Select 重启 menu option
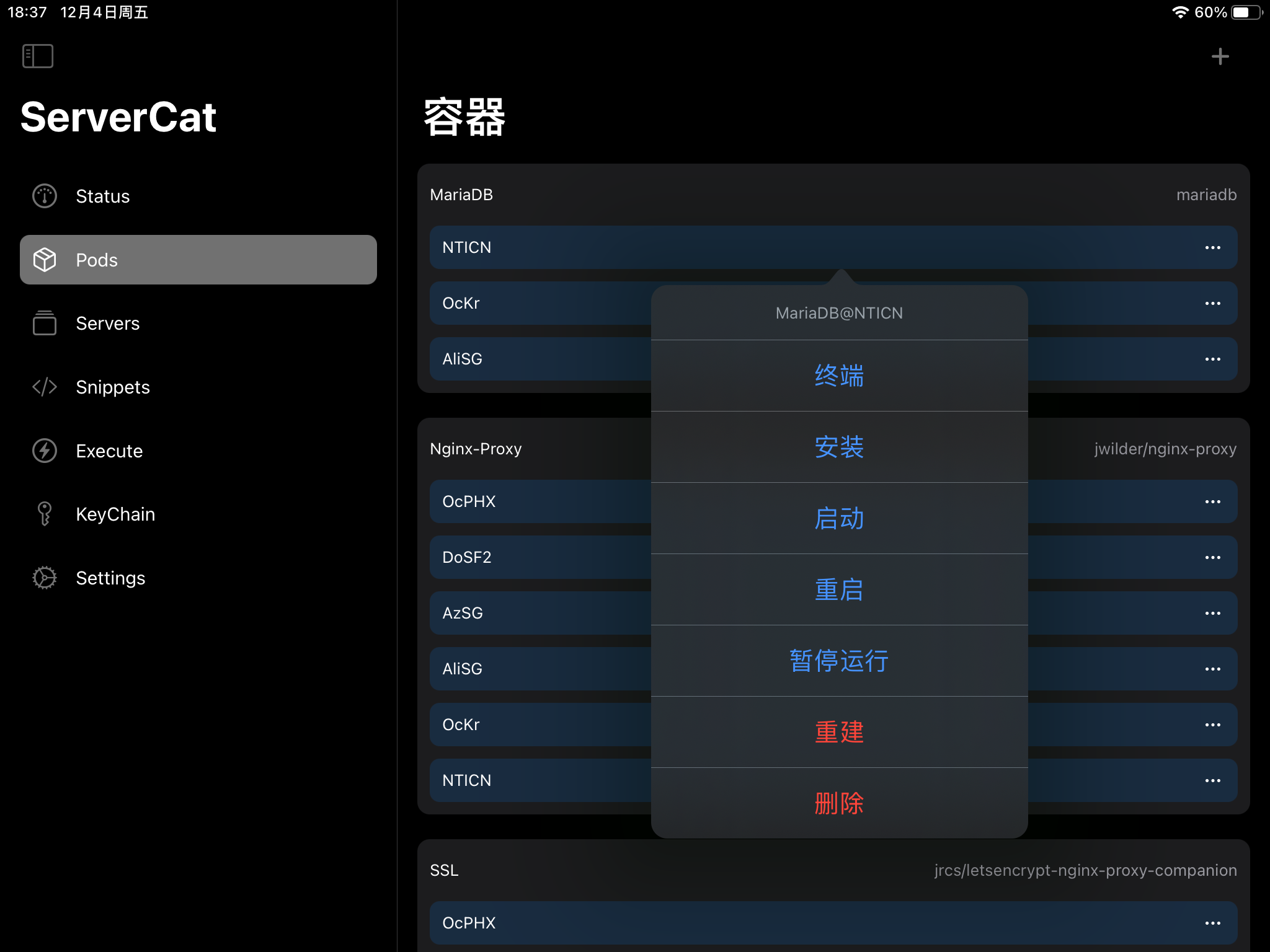Image resolution: width=1270 pixels, height=952 pixels. click(839, 589)
